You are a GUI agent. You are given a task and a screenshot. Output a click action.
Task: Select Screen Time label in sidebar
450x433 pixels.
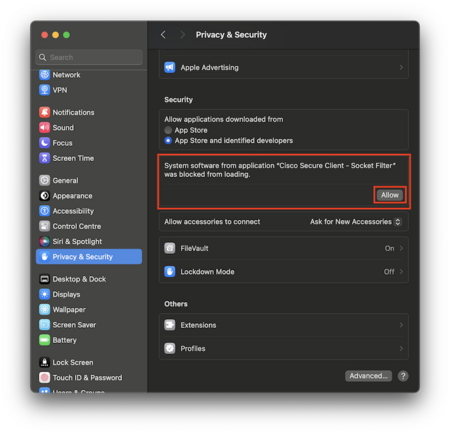73,158
